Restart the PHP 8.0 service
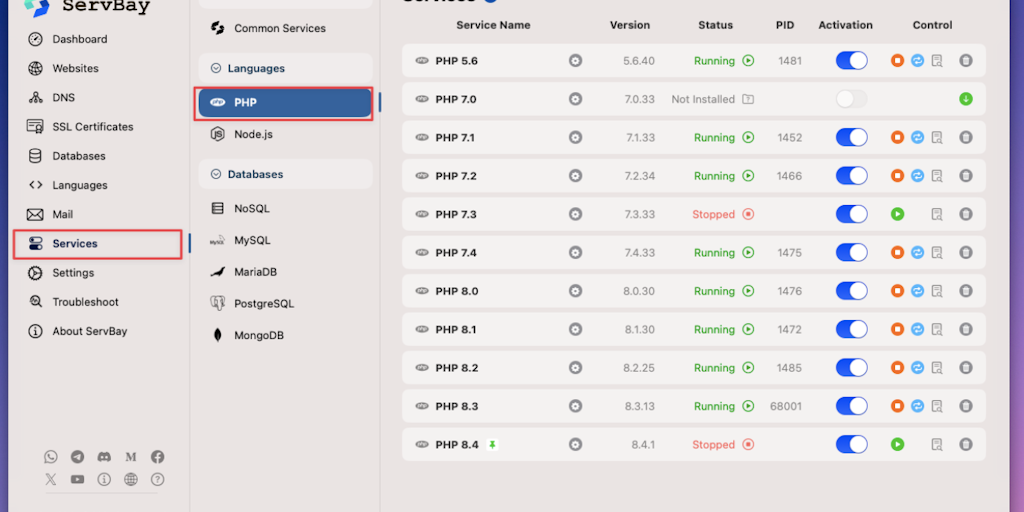1024x512 pixels. tap(918, 291)
